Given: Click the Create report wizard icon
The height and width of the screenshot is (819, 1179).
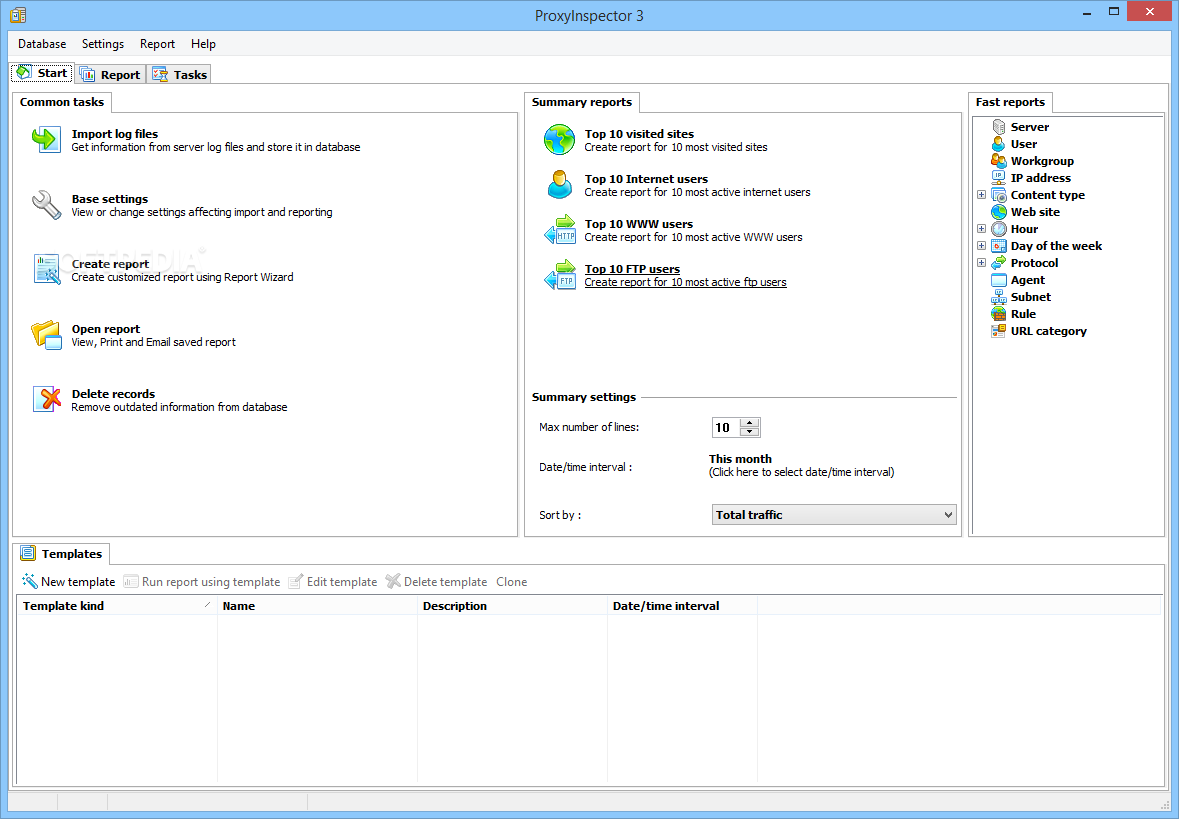Looking at the screenshot, I should [46, 269].
